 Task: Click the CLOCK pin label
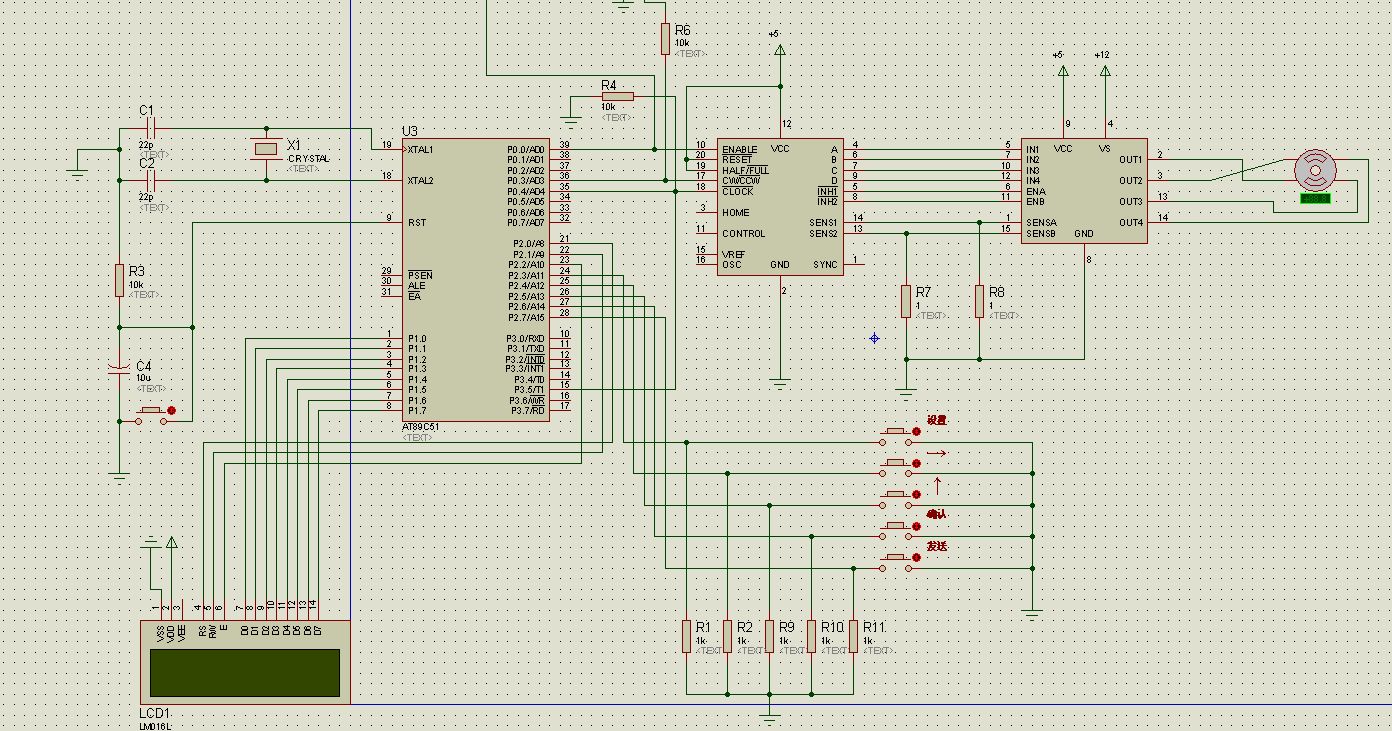[738, 192]
